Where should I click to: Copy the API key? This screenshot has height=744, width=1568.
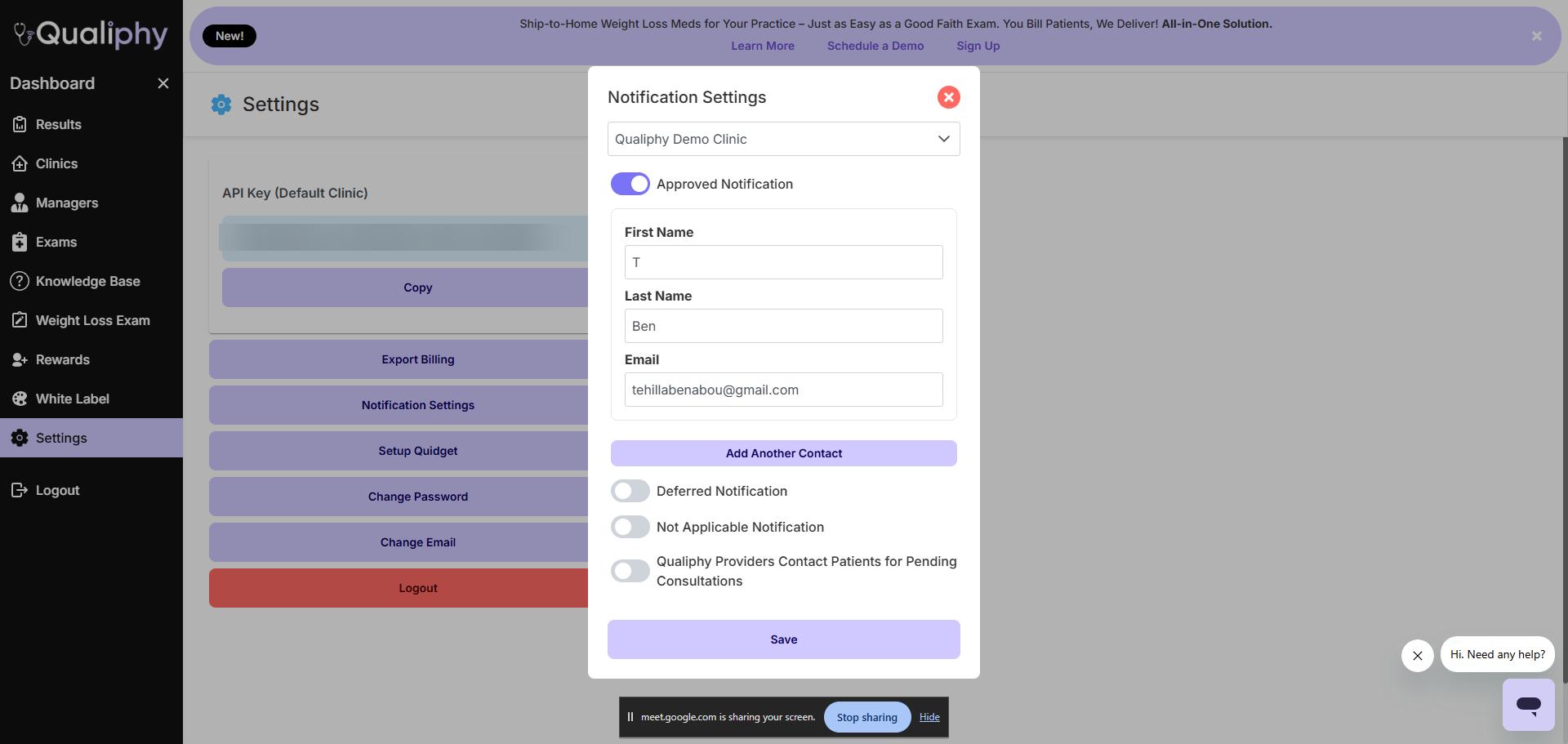(x=405, y=287)
